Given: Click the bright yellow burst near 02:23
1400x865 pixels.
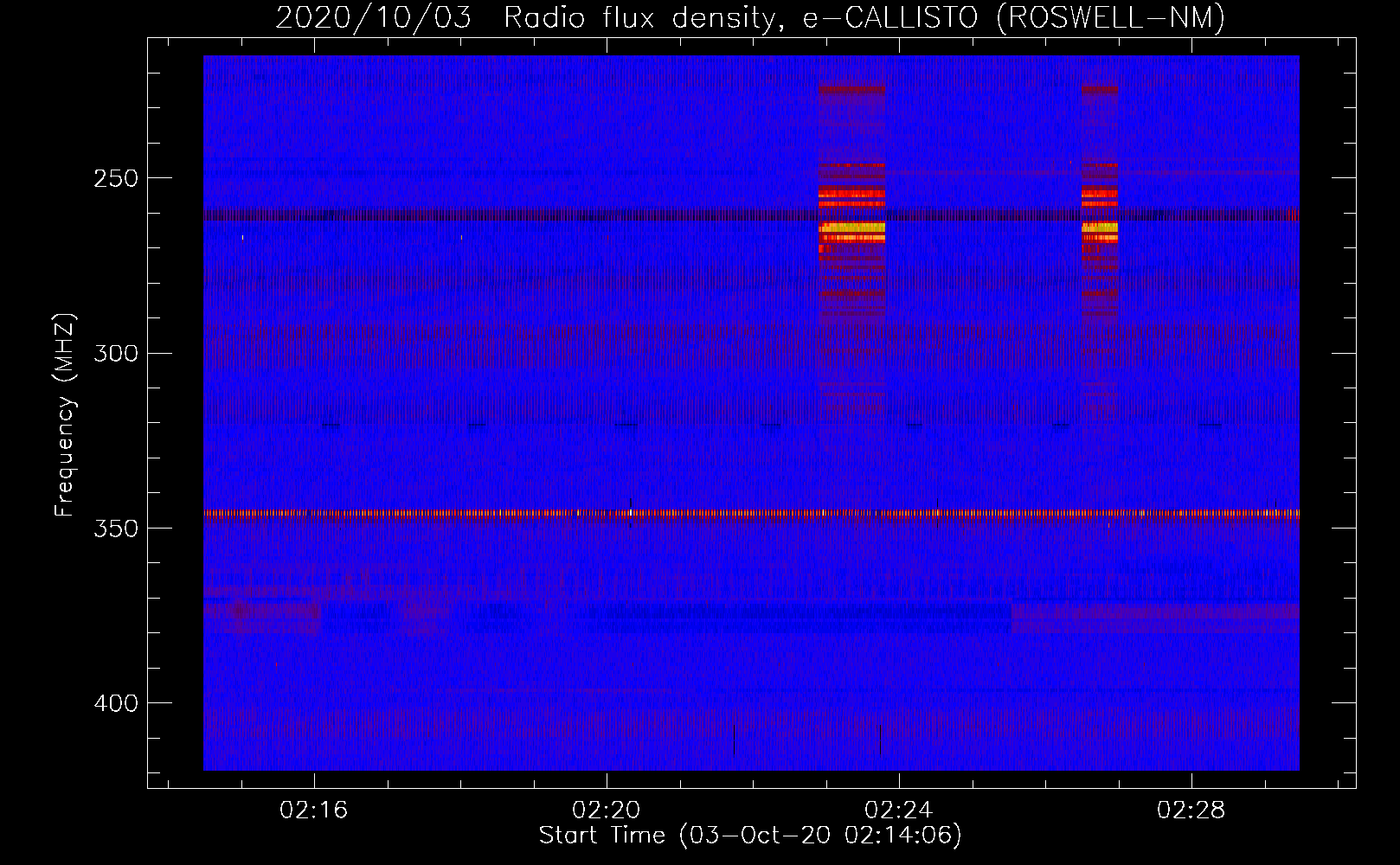Looking at the screenshot, I should (x=852, y=229).
